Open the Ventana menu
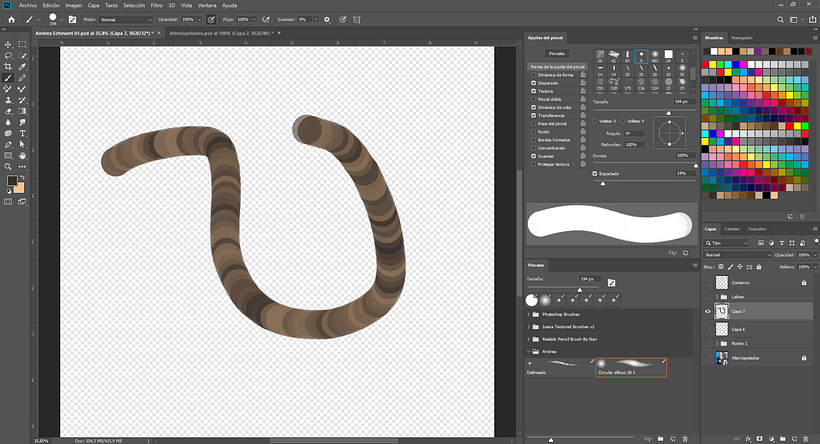 pos(207,5)
